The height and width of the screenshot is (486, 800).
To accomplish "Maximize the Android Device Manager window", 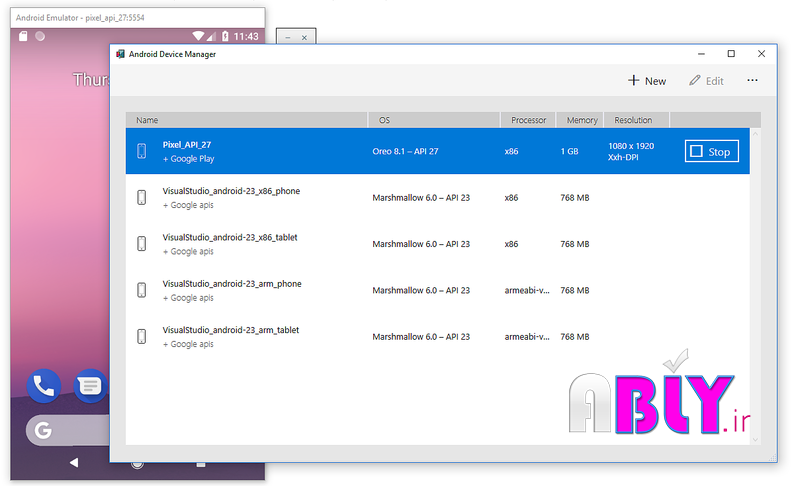I will pos(731,54).
